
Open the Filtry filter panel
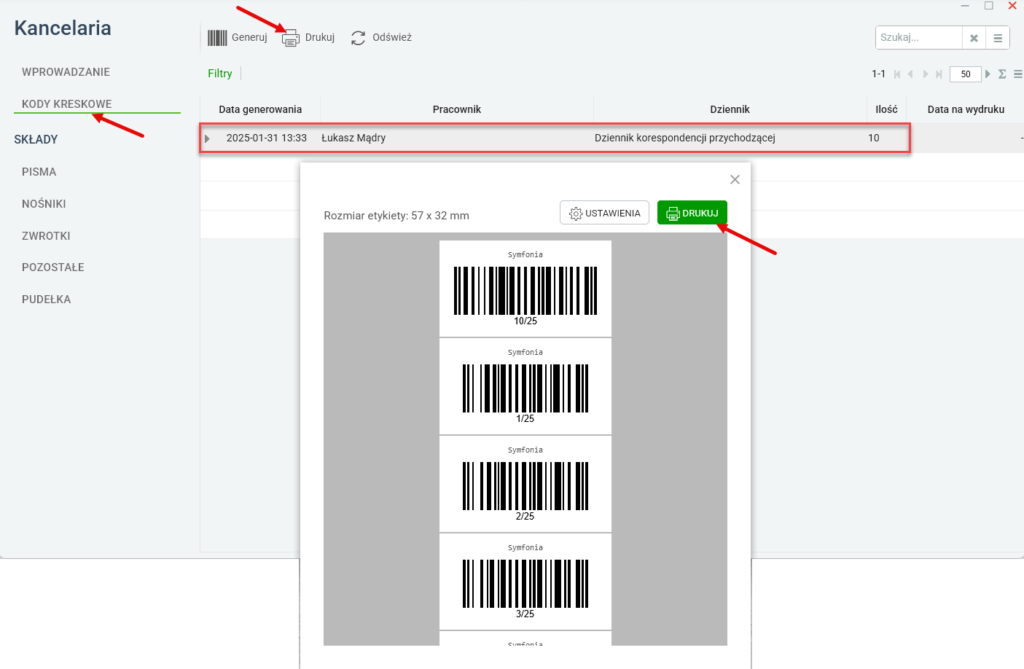[220, 73]
